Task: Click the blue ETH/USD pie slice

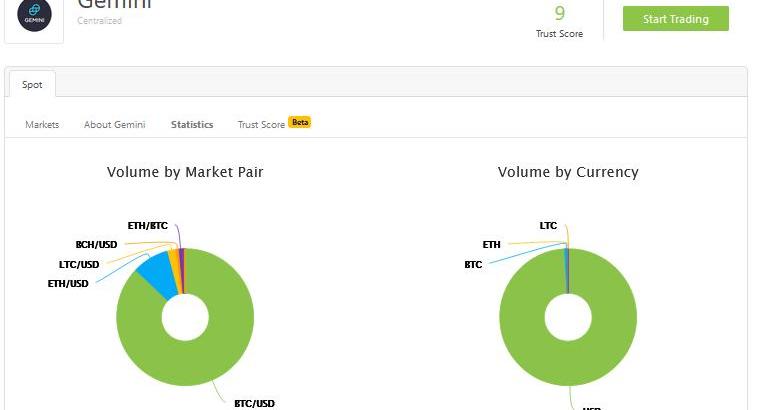Action: point(155,271)
